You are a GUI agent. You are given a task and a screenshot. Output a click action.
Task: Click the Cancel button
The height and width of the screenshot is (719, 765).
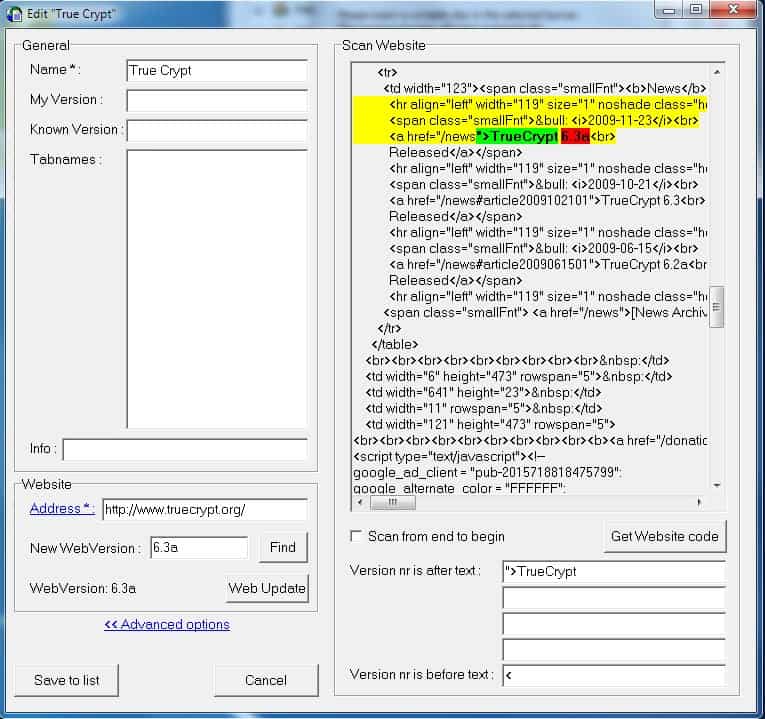coord(266,680)
